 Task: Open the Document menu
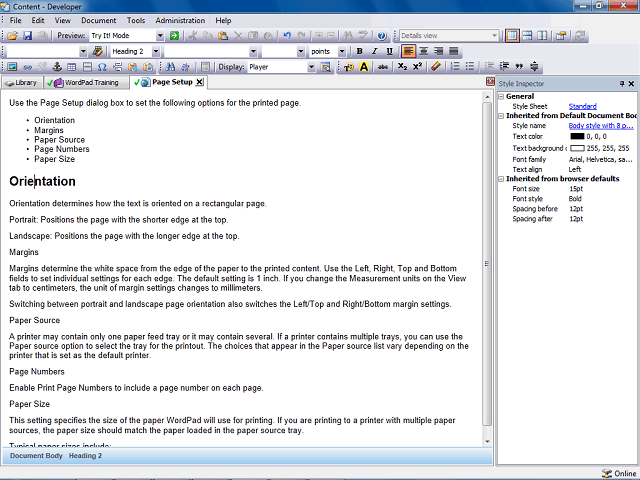[x=98, y=20]
